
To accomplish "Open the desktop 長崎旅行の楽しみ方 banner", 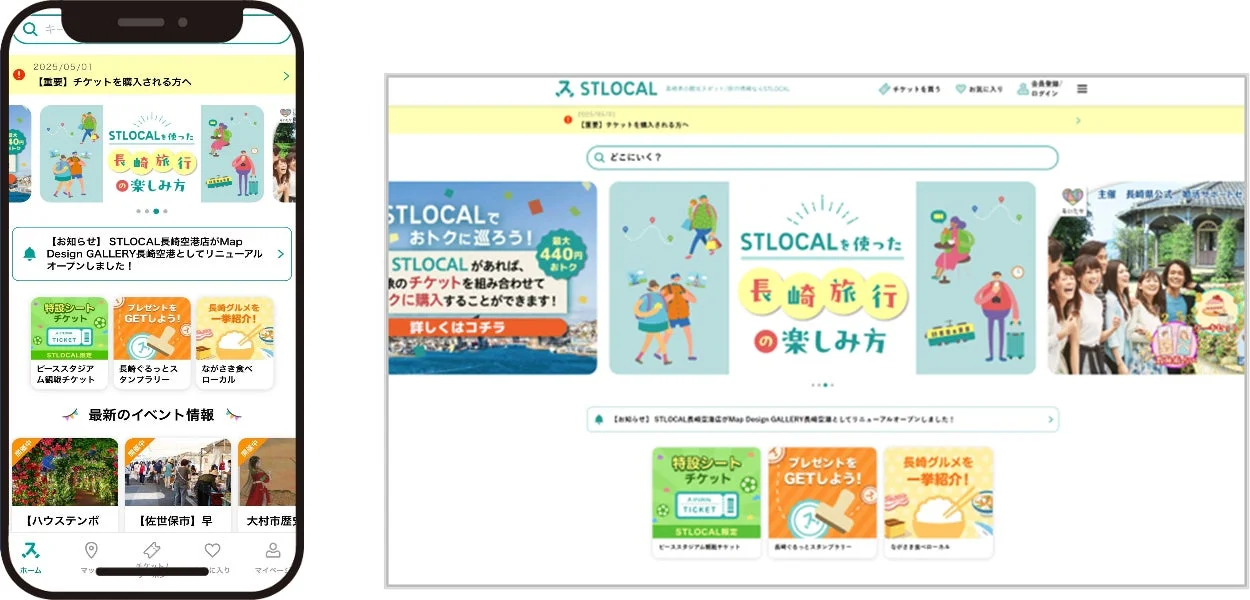I will [x=822, y=277].
